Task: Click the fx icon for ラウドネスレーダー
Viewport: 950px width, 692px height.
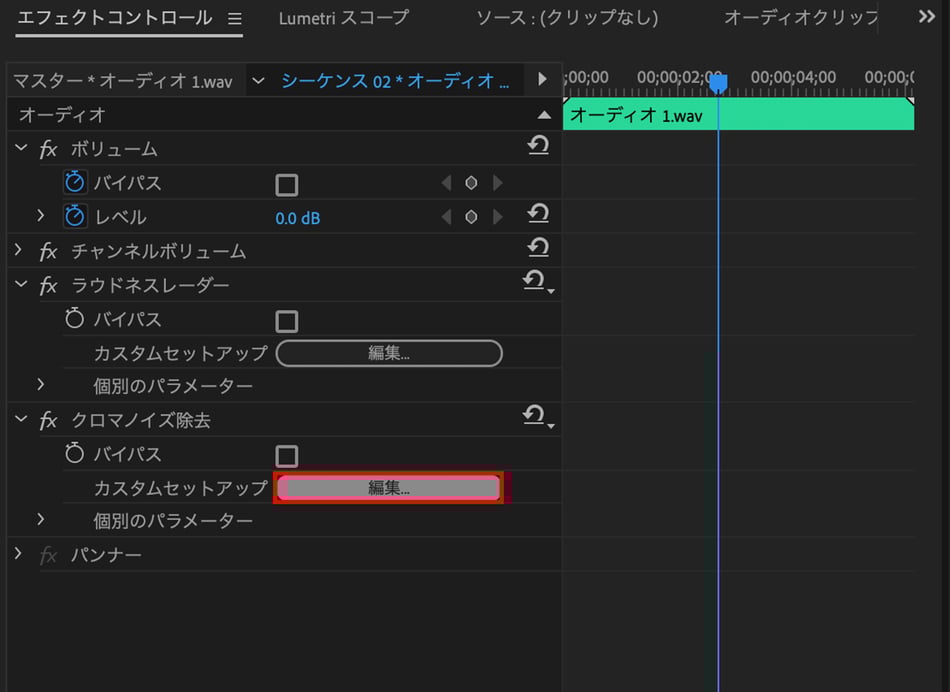Action: point(48,285)
